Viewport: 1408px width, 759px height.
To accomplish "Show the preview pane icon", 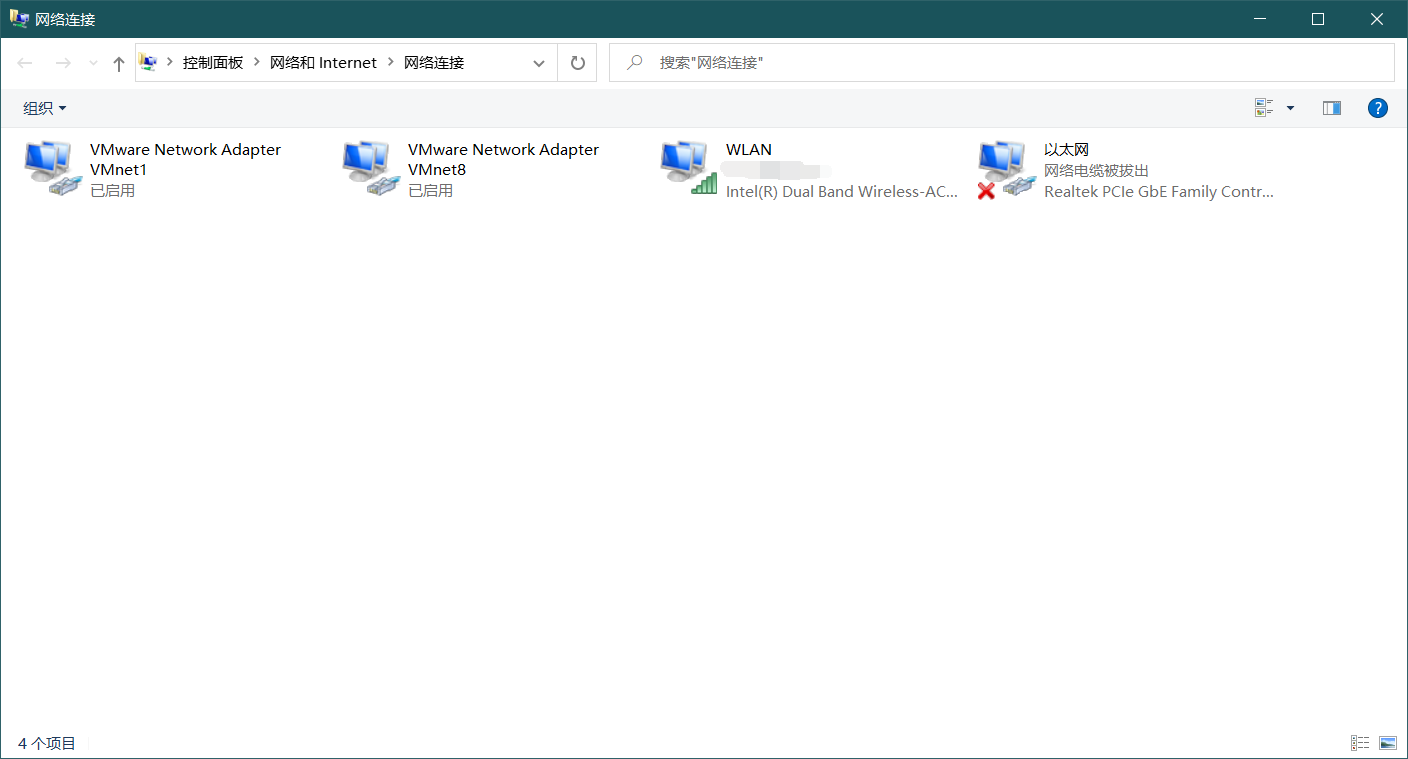I will 1331,108.
